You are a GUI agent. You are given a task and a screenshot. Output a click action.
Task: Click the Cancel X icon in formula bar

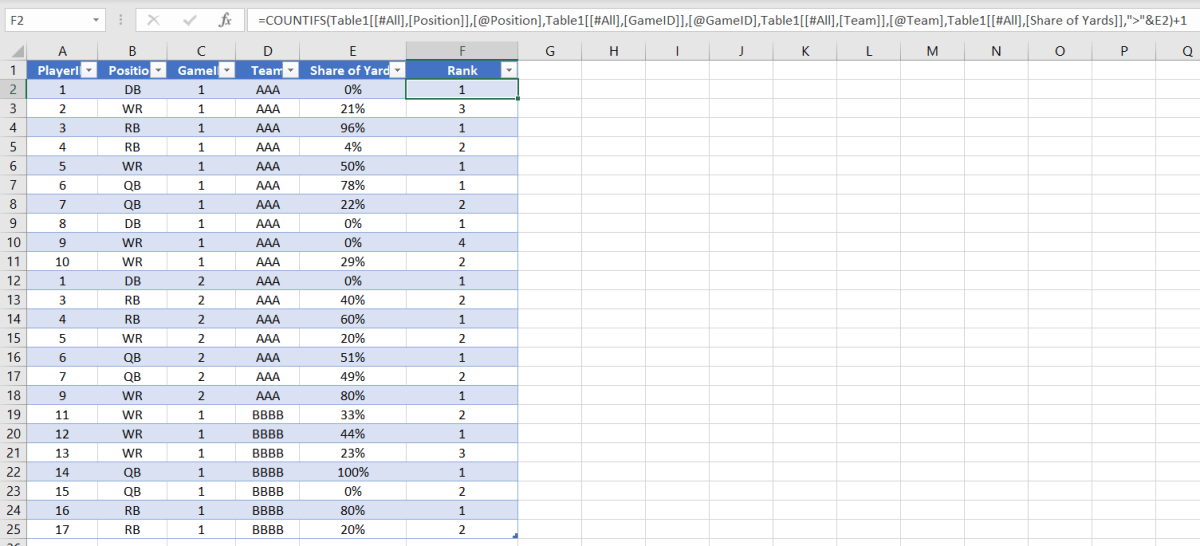(x=153, y=20)
